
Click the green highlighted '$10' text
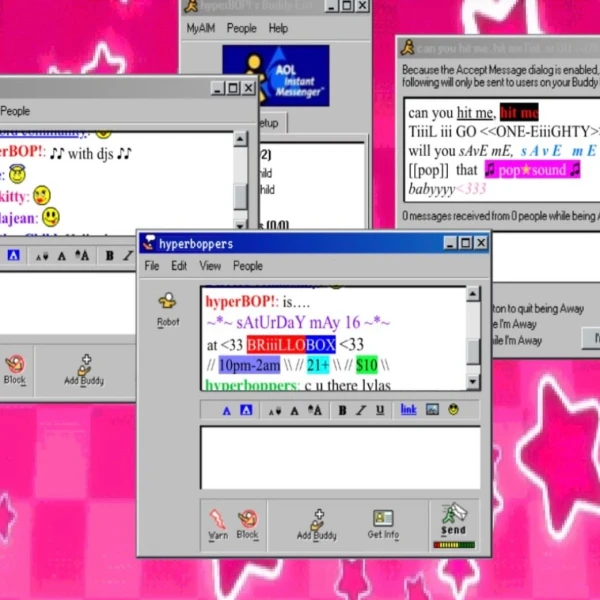[x=367, y=365]
